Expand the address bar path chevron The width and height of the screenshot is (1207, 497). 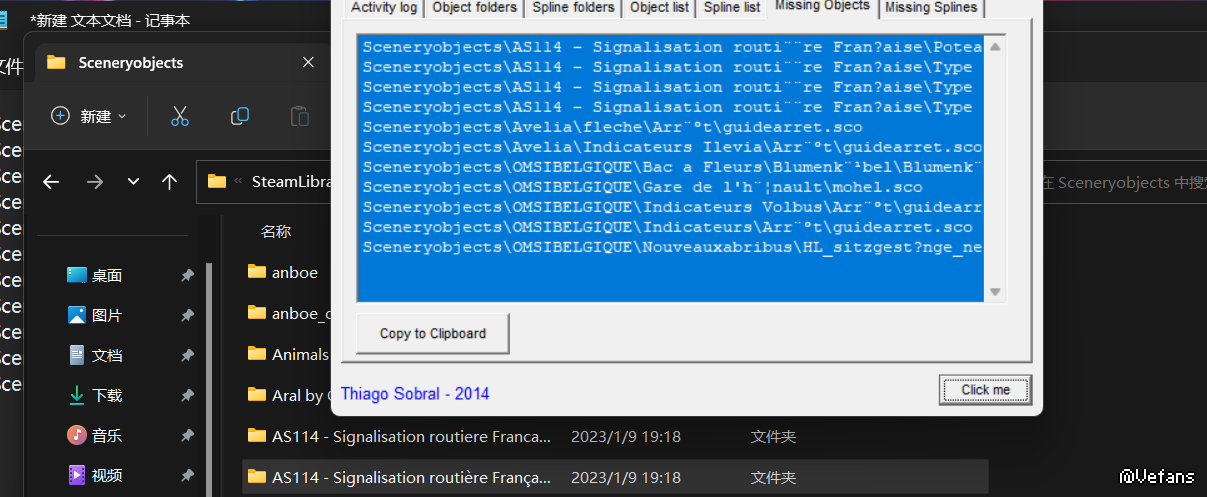pyautogui.click(x=239, y=181)
